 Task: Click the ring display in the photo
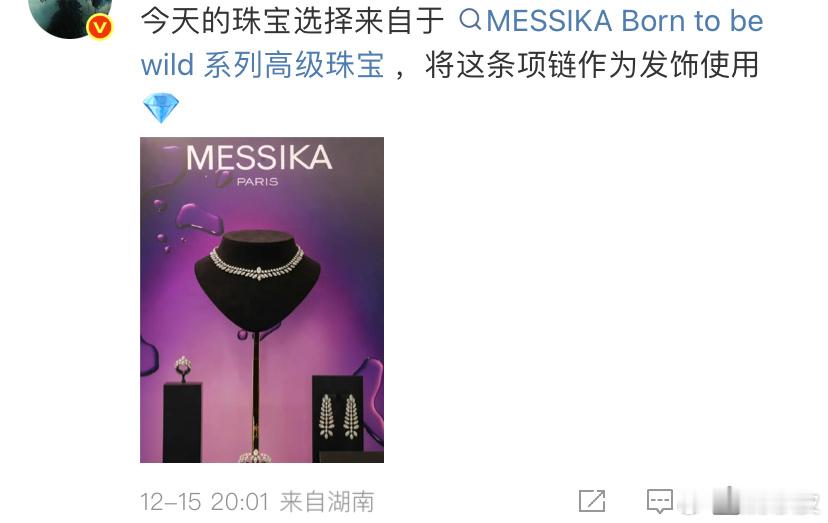point(183,368)
